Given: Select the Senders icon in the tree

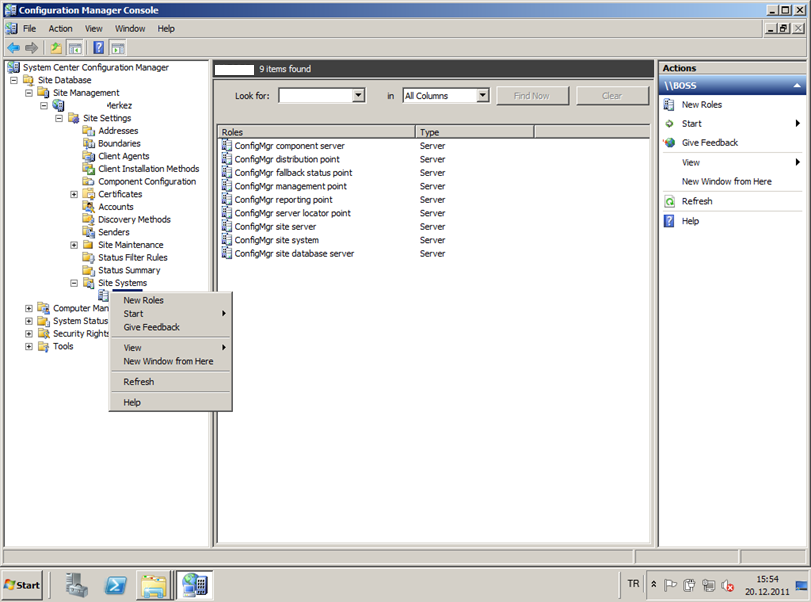Looking at the screenshot, I should click(88, 232).
